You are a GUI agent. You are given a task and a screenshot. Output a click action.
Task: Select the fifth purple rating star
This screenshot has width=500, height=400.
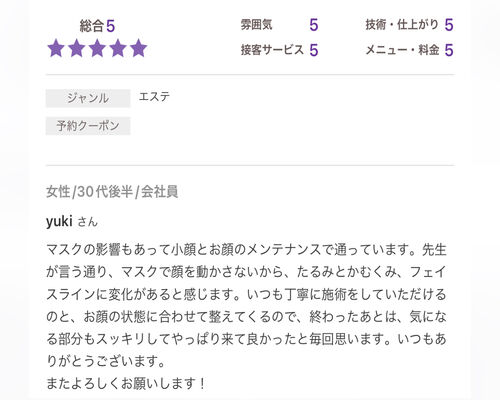139,48
